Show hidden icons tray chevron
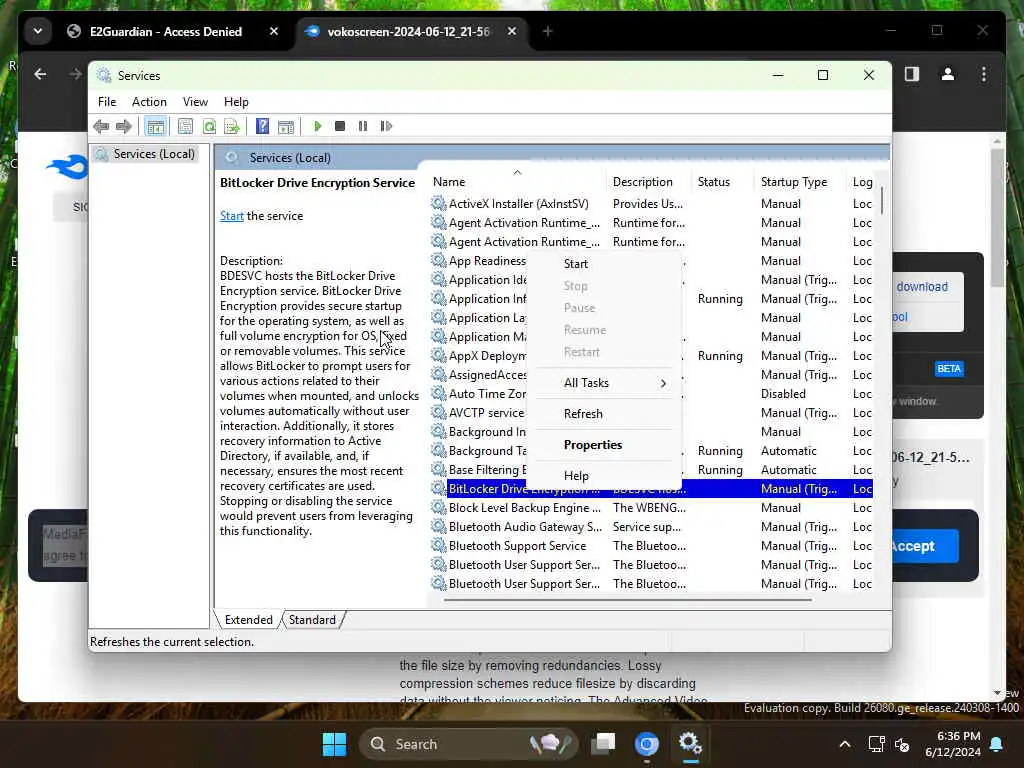The height and width of the screenshot is (768, 1024). pyautogui.click(x=844, y=744)
